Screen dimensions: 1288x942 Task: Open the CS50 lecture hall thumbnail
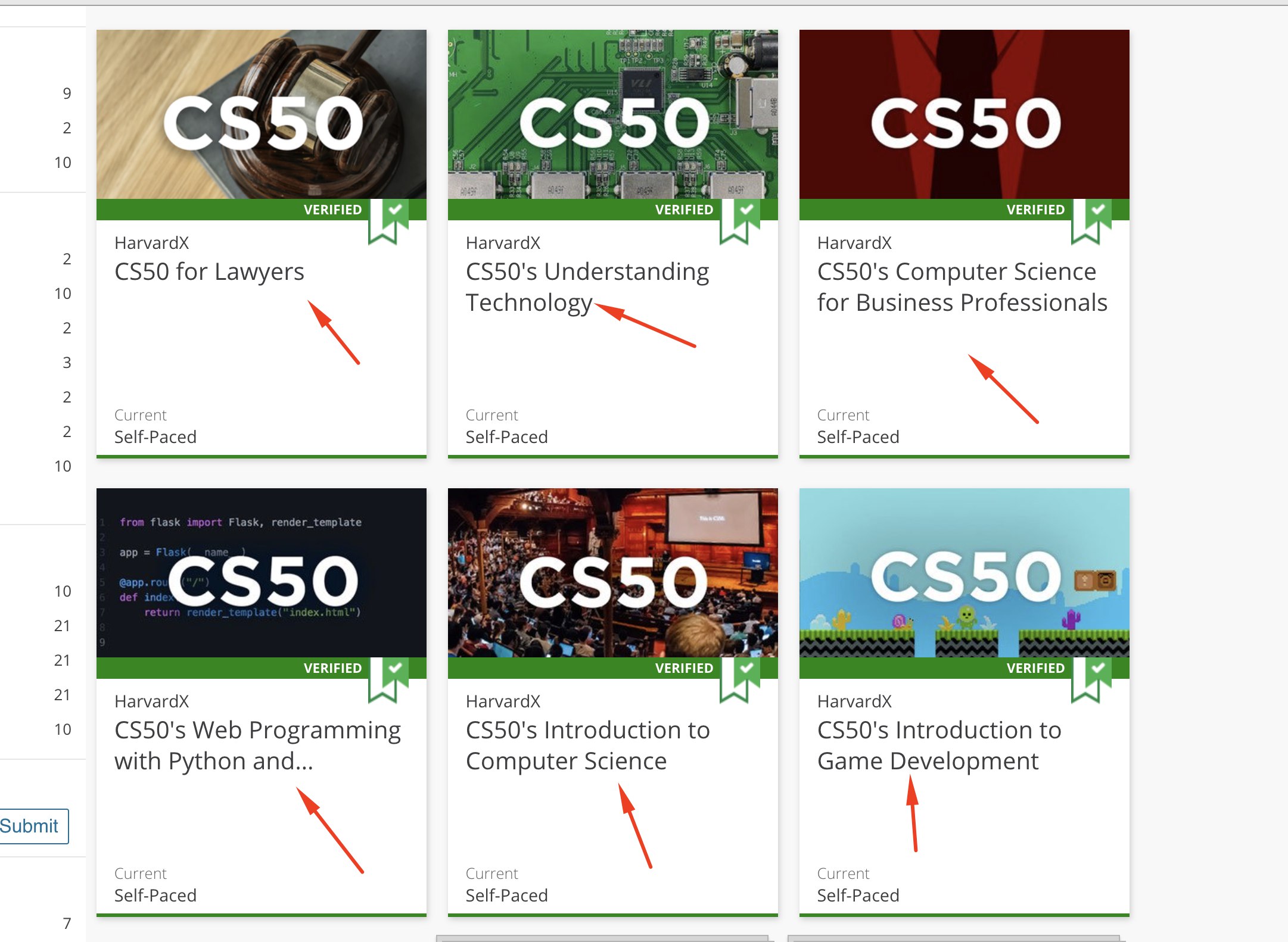pos(613,573)
